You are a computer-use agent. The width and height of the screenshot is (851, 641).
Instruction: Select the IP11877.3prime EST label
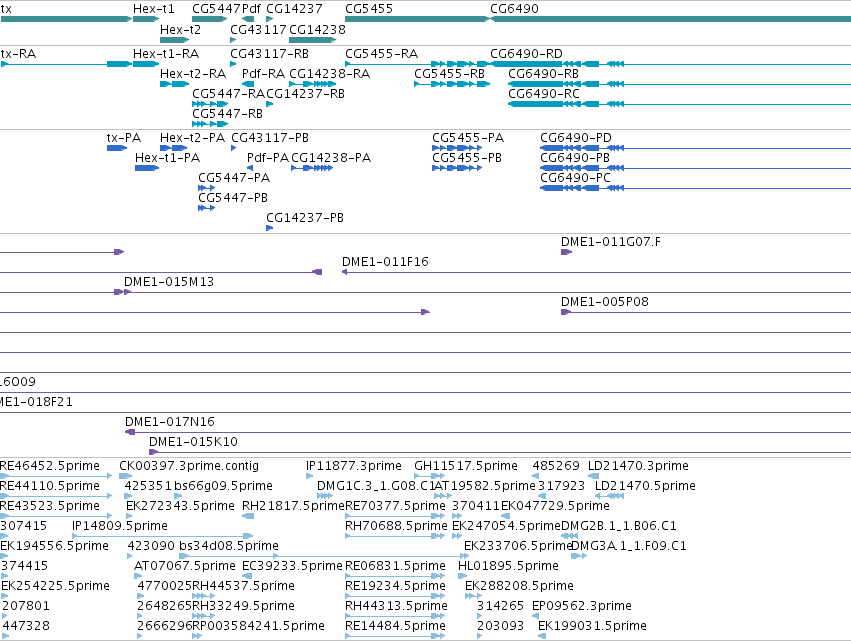click(x=354, y=466)
